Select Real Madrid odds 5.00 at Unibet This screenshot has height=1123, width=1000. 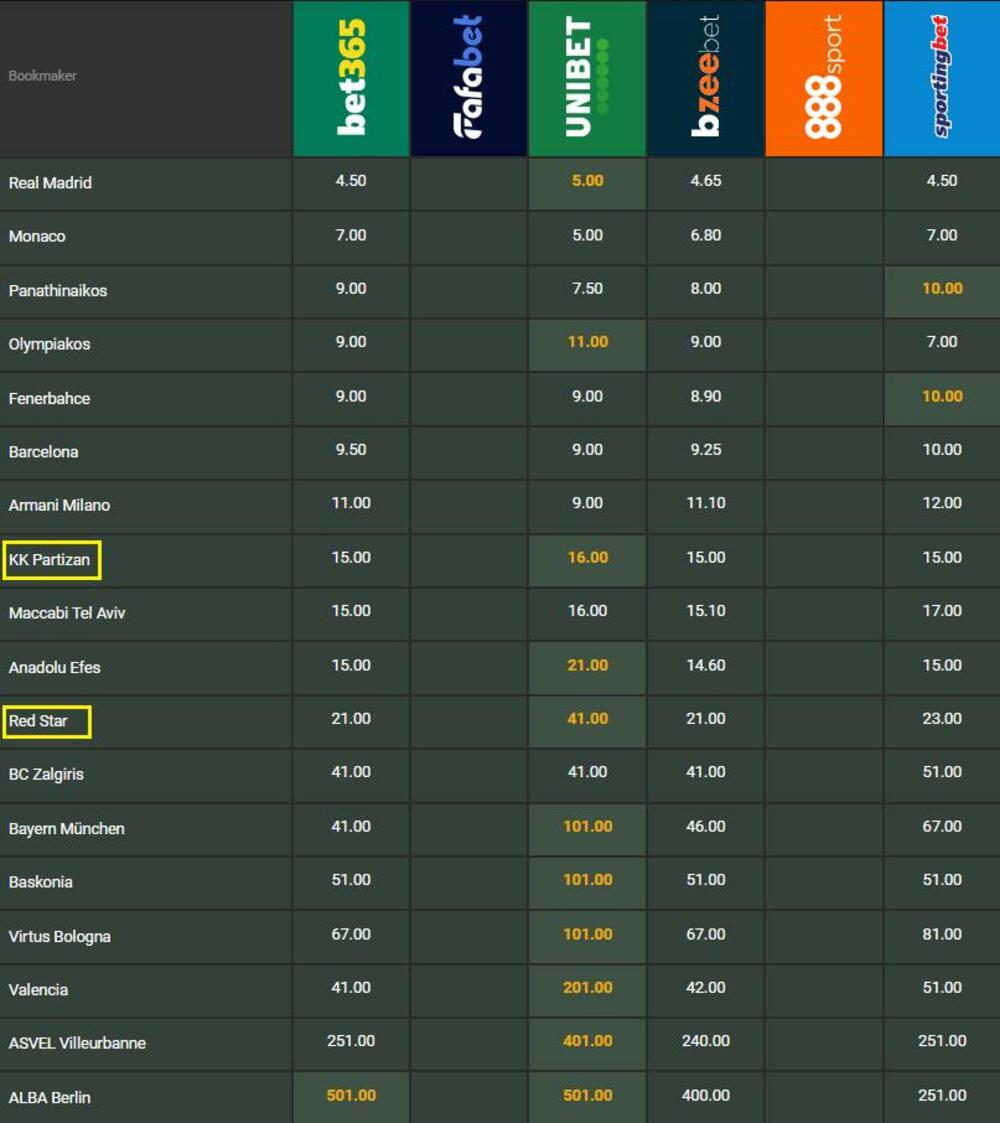coord(587,181)
